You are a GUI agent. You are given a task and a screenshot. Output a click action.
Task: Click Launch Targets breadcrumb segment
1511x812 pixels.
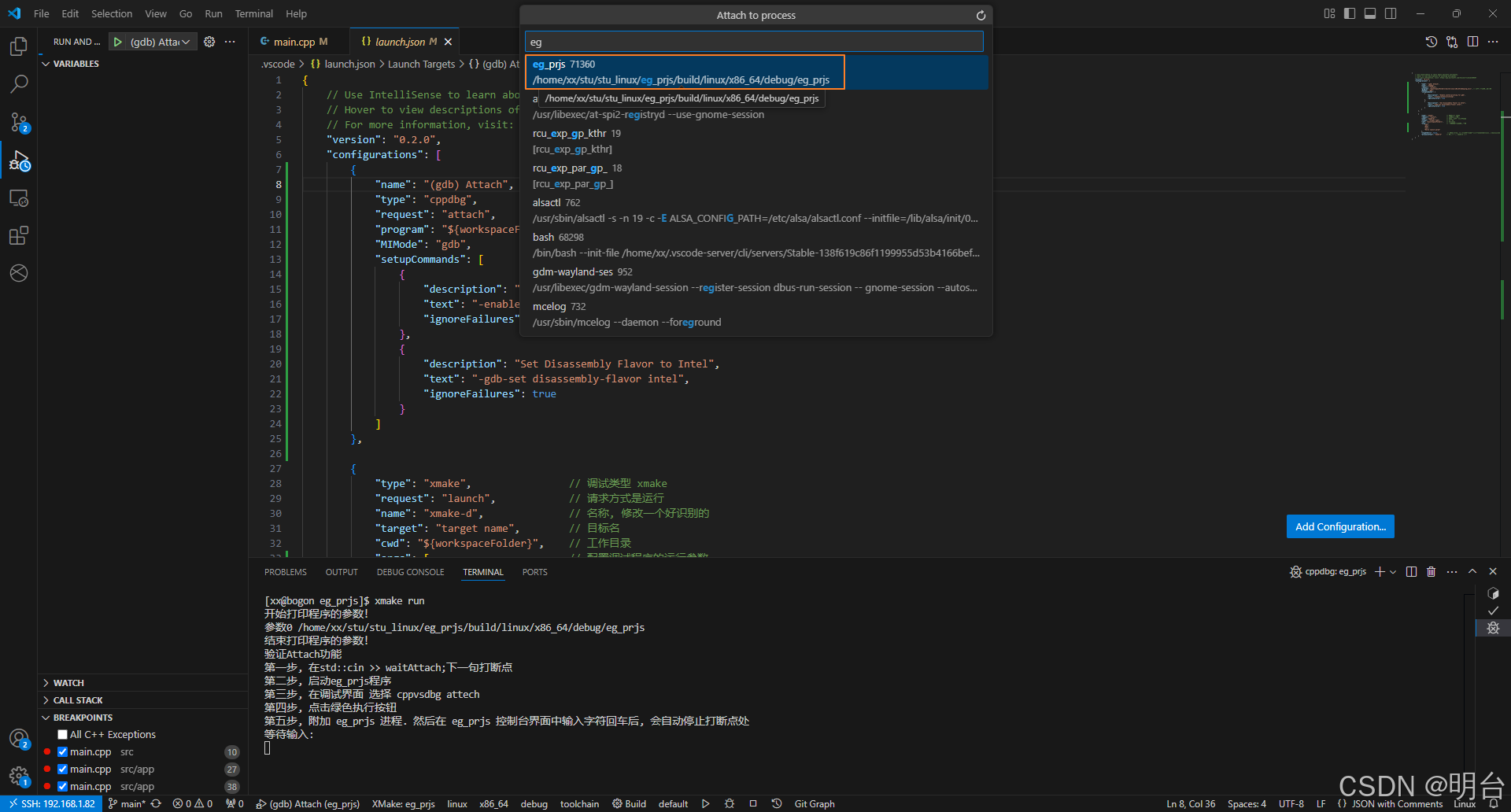[x=421, y=64]
